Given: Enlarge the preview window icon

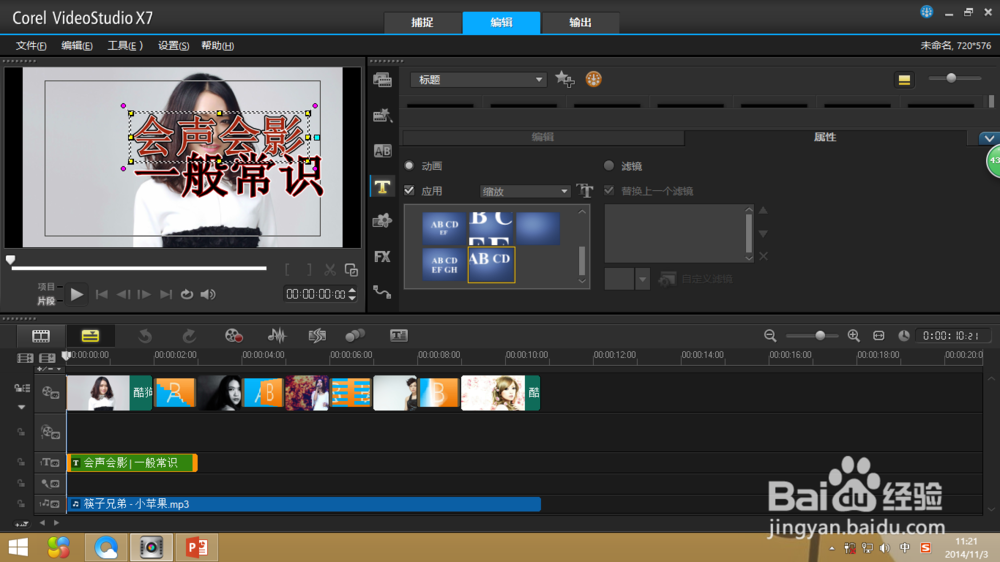Looking at the screenshot, I should [x=351, y=270].
